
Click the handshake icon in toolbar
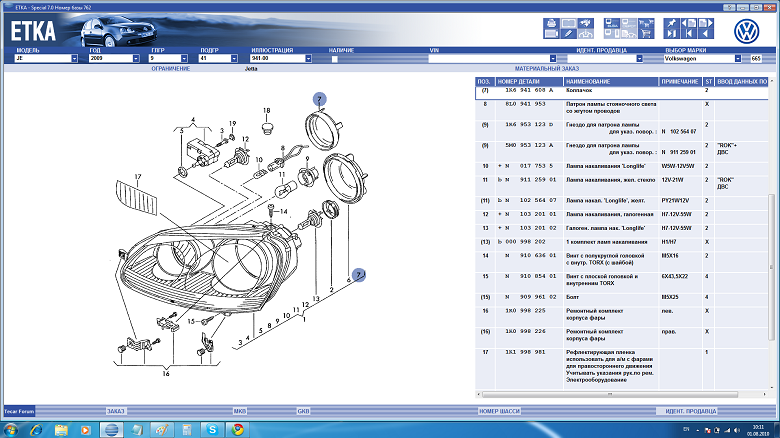click(x=585, y=23)
